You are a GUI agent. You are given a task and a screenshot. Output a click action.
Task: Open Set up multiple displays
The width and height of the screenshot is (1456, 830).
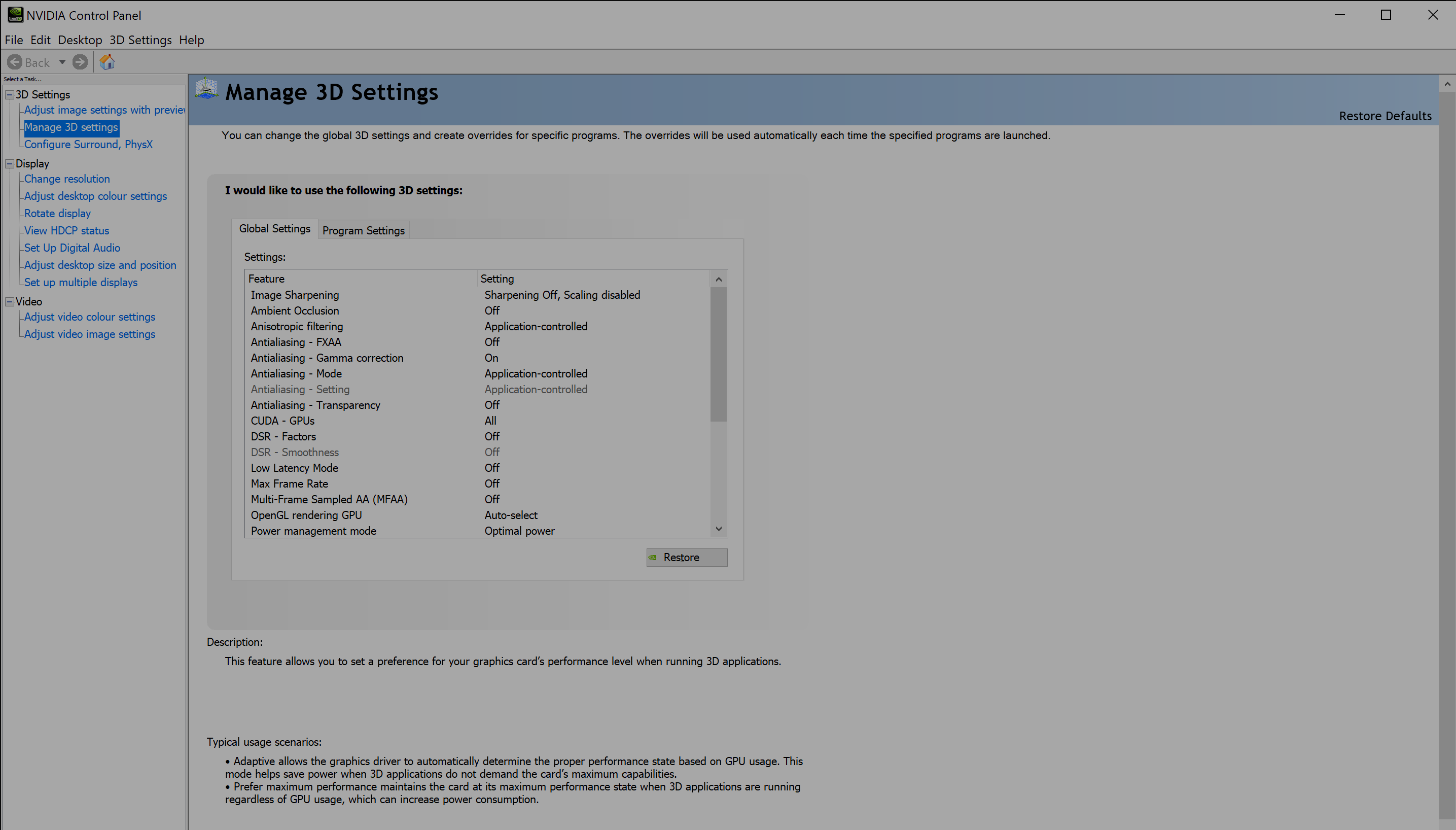pos(81,282)
